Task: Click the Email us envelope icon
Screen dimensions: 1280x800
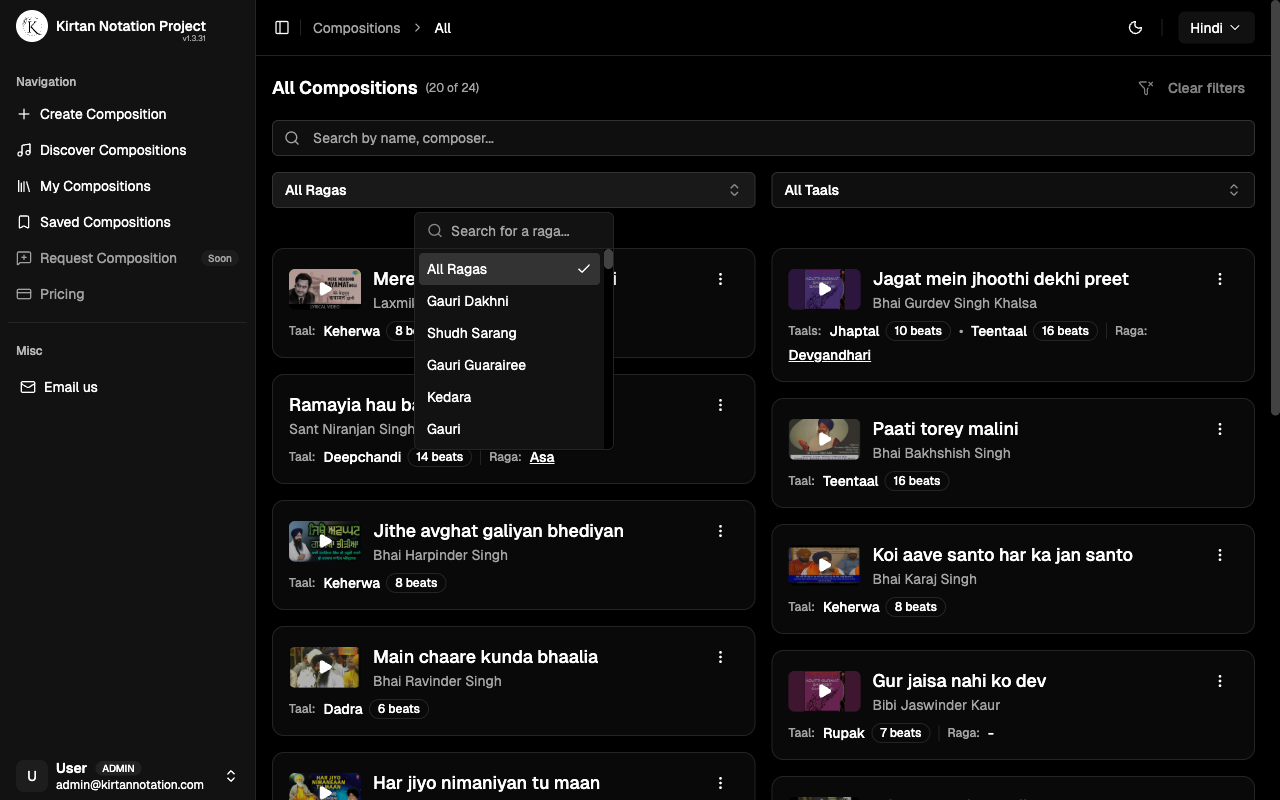Action: [27, 387]
